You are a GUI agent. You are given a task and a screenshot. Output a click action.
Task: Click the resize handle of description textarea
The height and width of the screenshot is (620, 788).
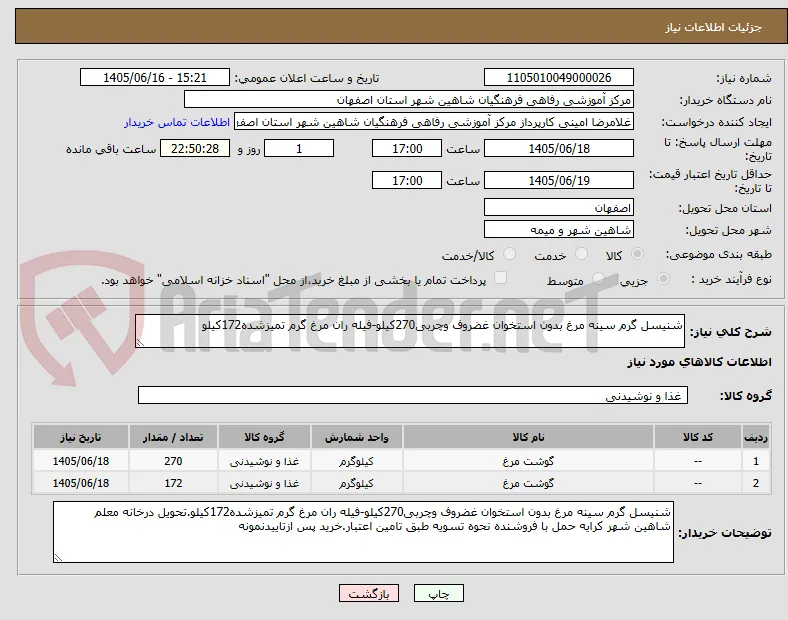pyautogui.click(x=140, y=342)
